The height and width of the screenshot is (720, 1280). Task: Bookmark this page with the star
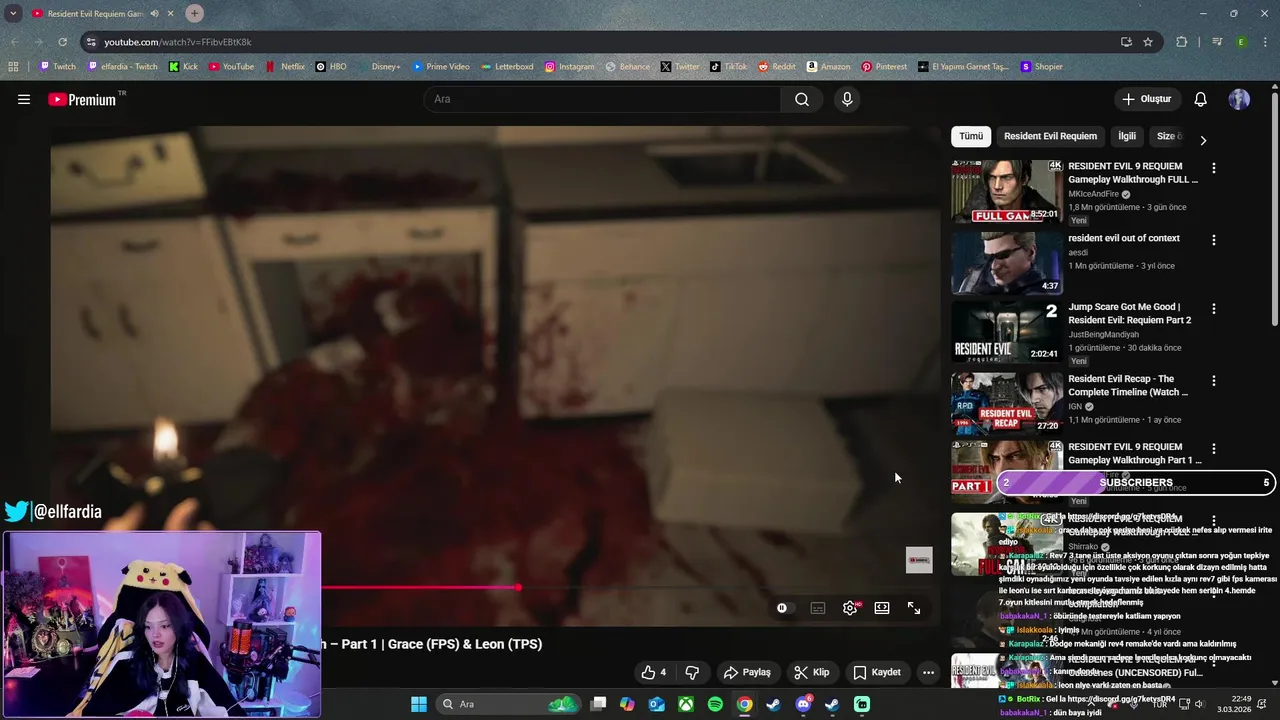click(x=1148, y=42)
